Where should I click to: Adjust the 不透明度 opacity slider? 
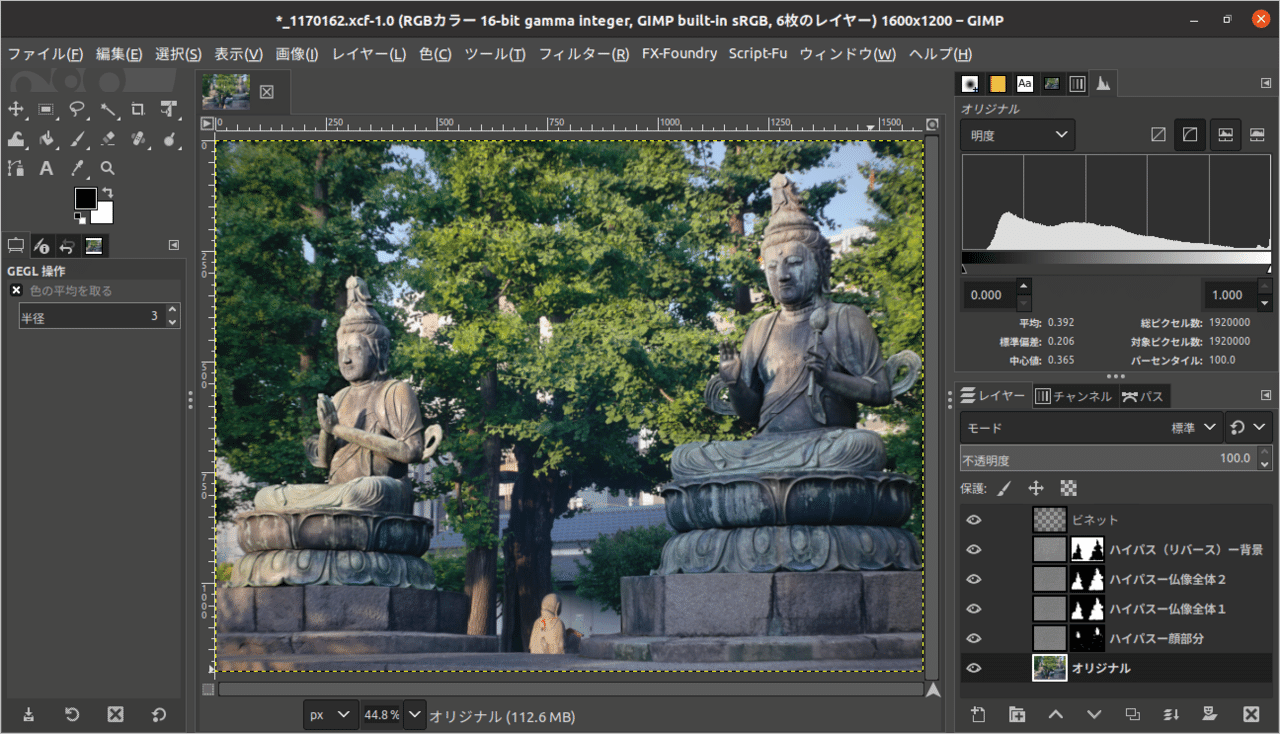1106,459
